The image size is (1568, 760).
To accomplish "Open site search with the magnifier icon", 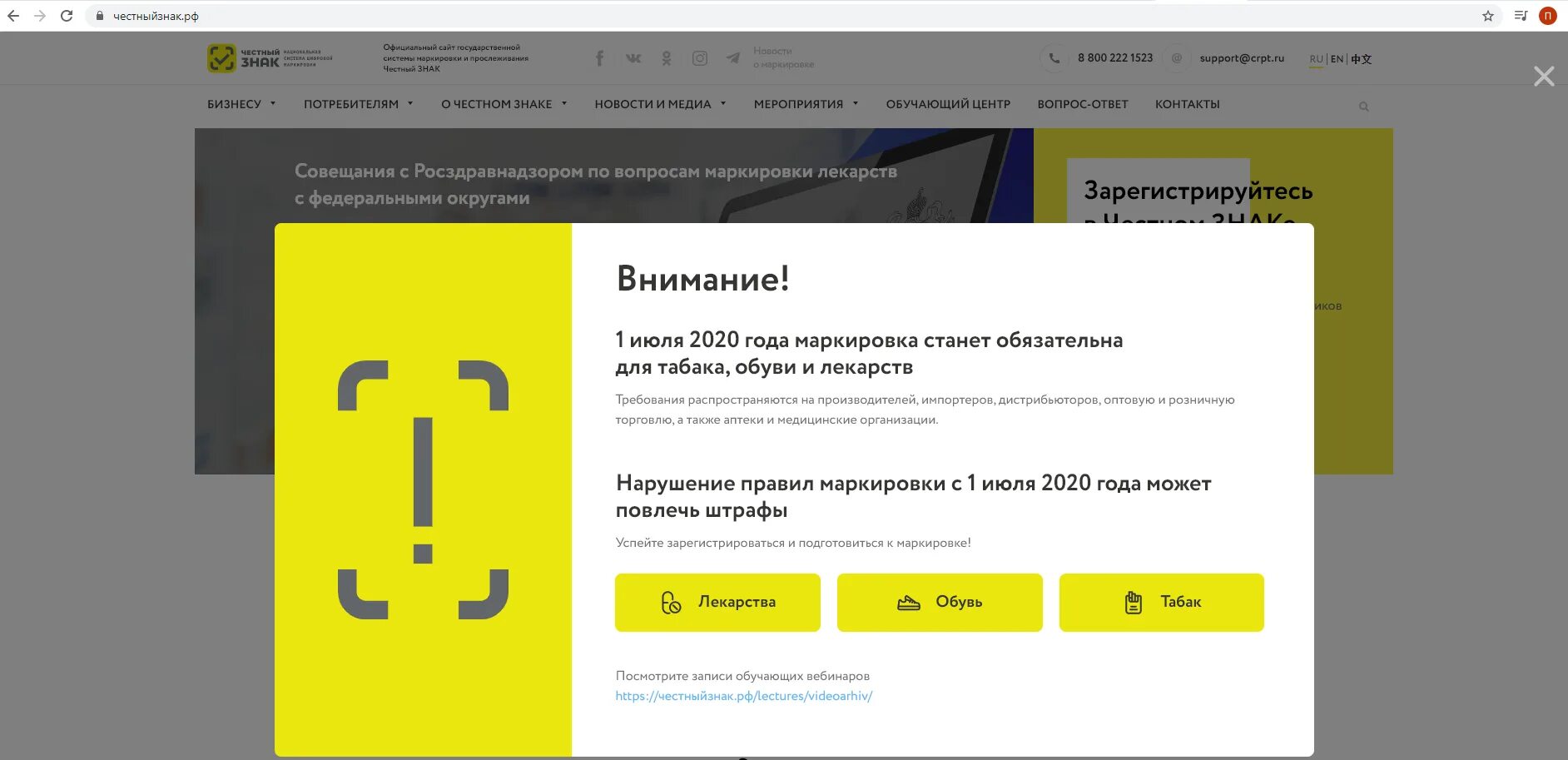I will point(1364,107).
